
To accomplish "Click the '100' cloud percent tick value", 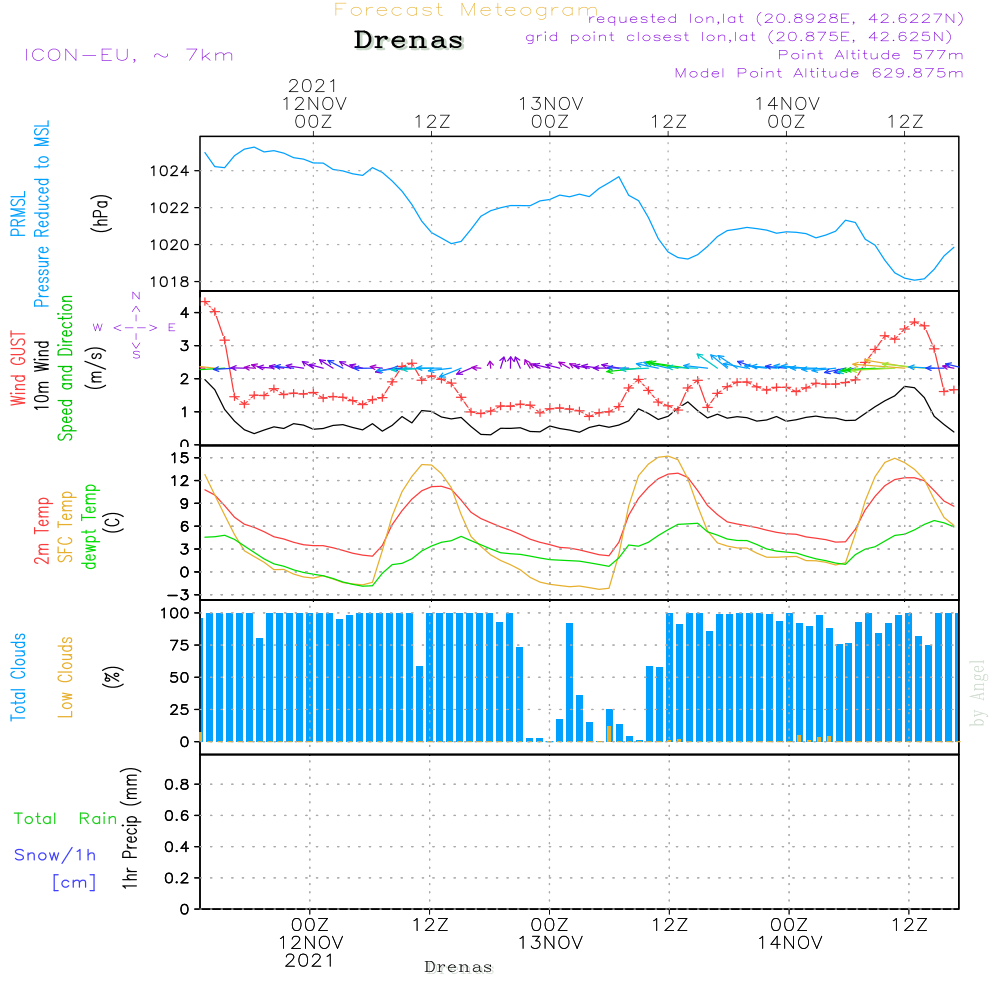I will [x=175, y=613].
